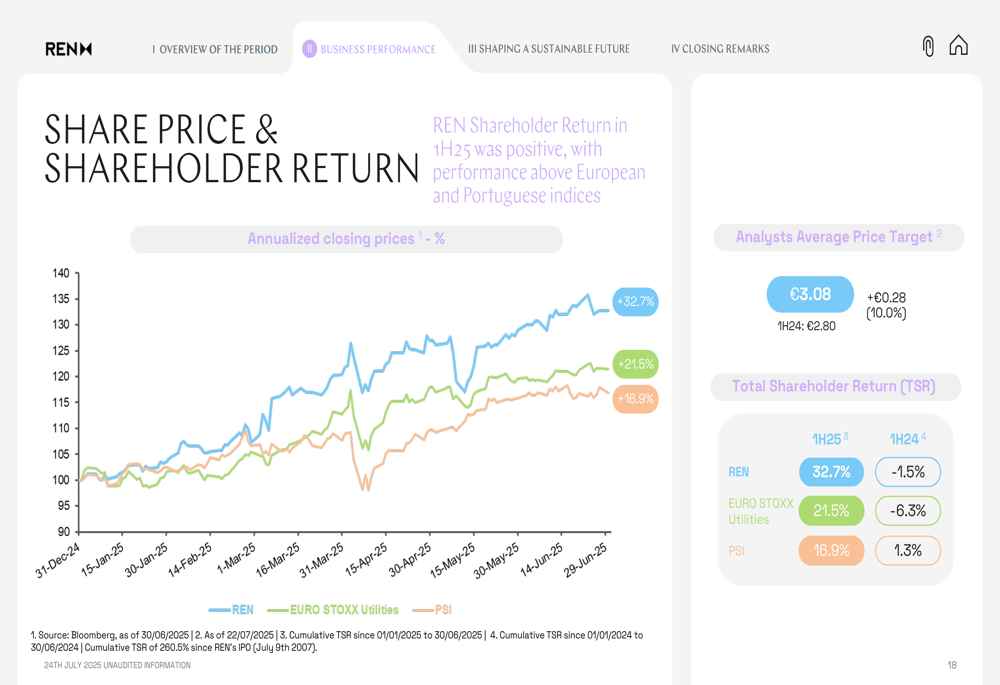
Task: Click the +21.5% EURO STOXX chart label
Action: [635, 364]
